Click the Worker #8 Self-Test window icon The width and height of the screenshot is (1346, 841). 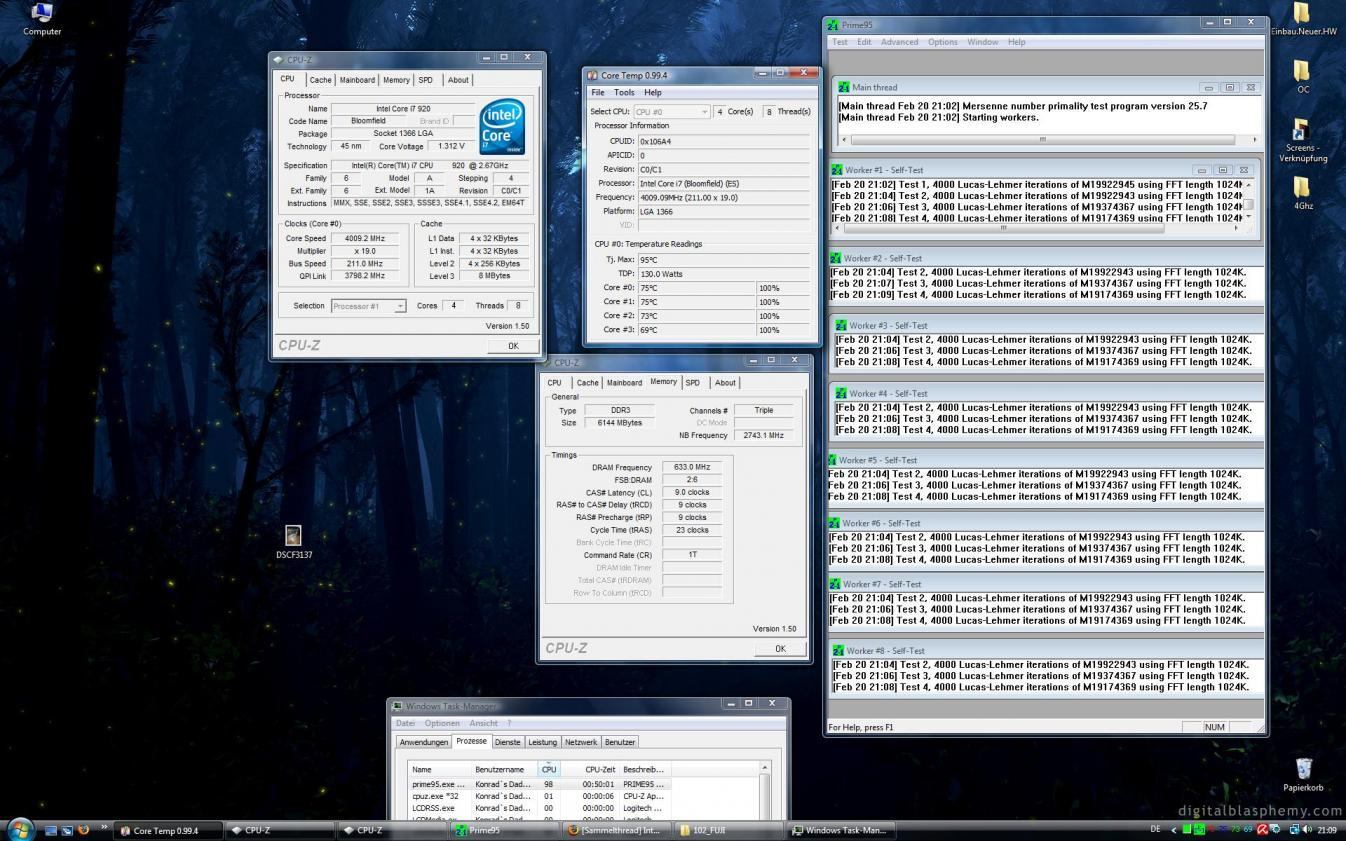coord(838,650)
